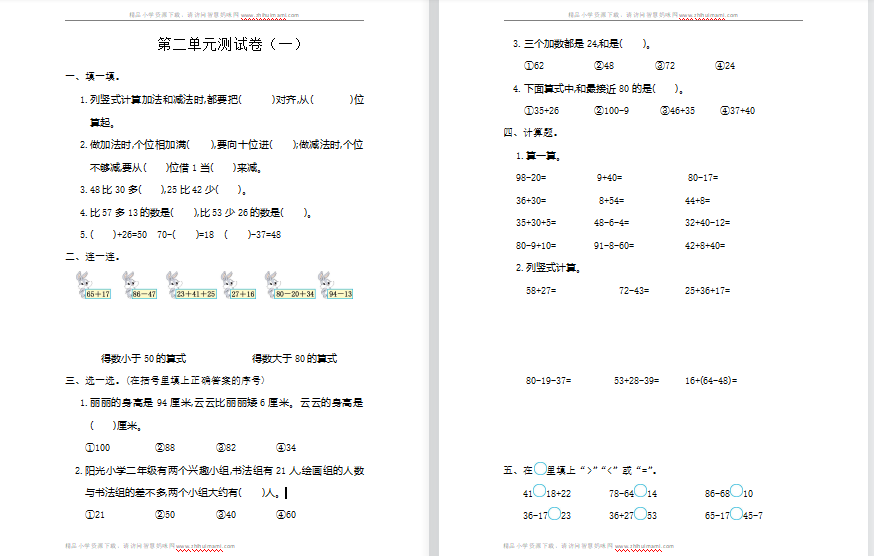
Task: Select answer option ②48
Action: point(604,66)
